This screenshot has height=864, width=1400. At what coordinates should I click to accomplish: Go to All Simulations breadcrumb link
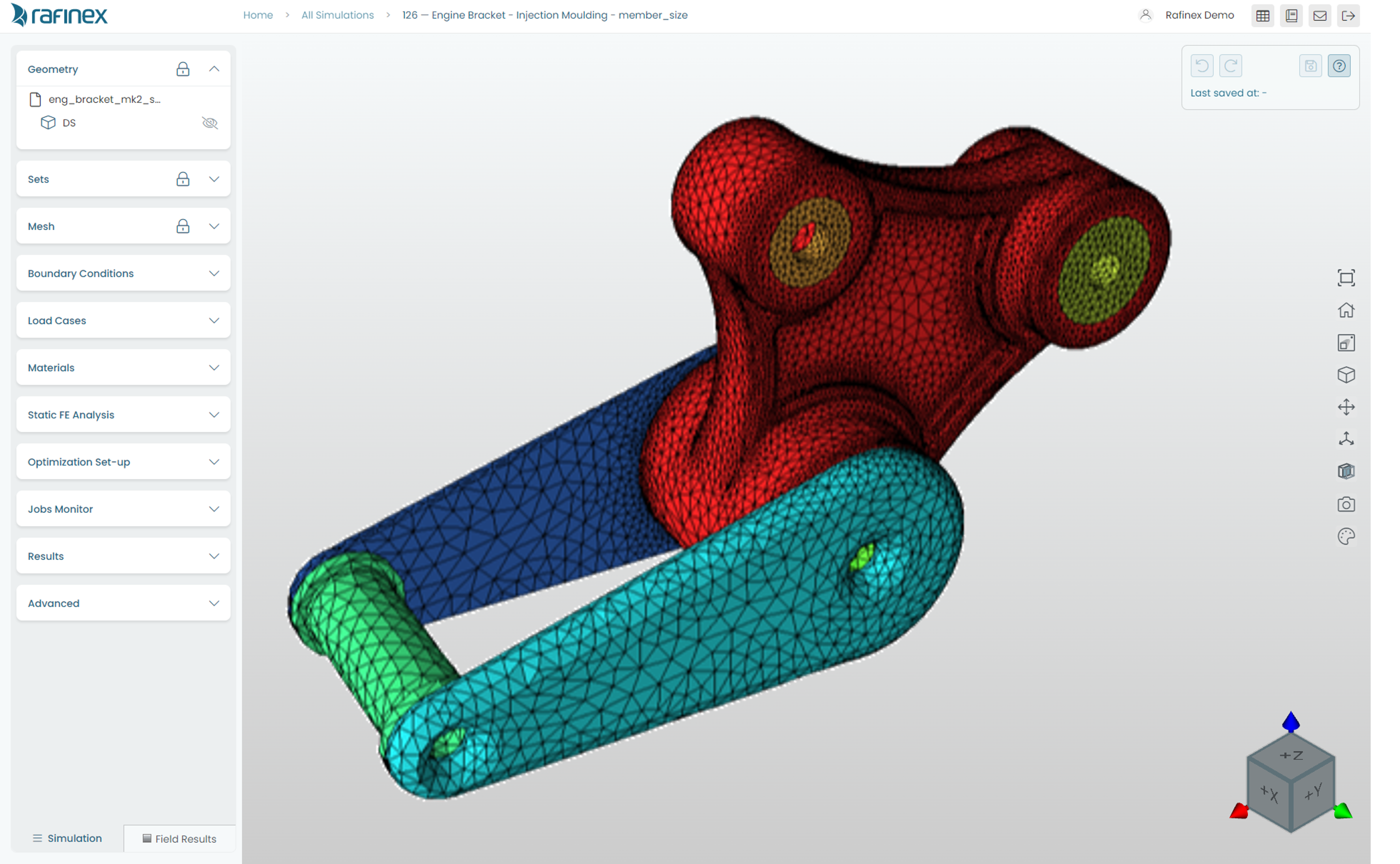pyautogui.click(x=337, y=15)
